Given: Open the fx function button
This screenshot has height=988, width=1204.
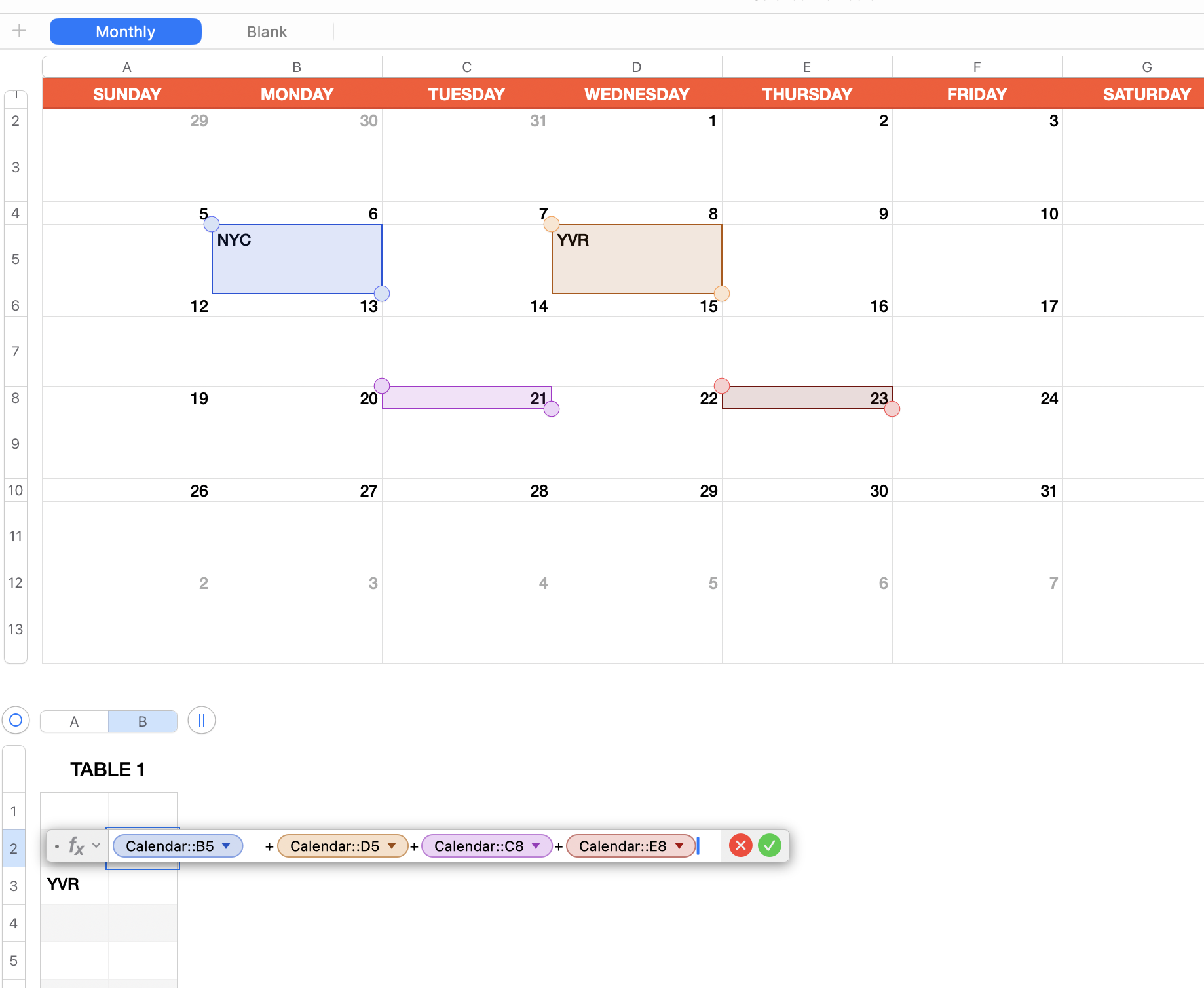Looking at the screenshot, I should click(77, 846).
